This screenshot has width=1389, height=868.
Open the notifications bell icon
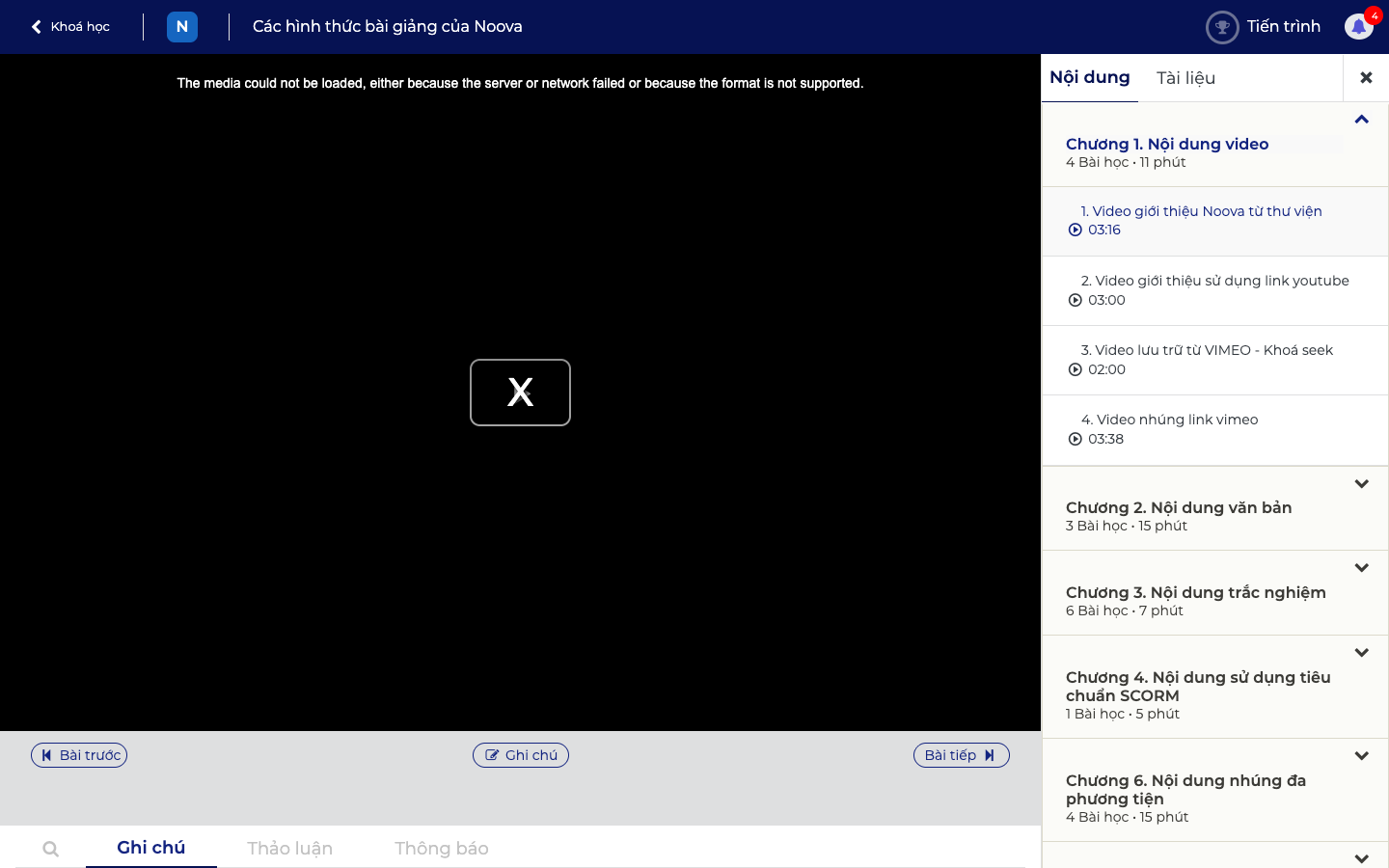click(1359, 27)
